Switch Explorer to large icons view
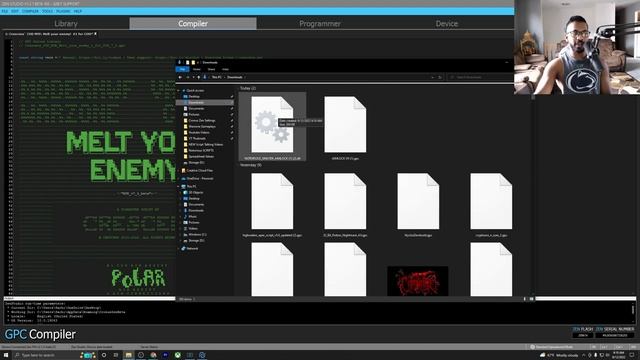The width and height of the screenshot is (640, 360). (x=531, y=299)
